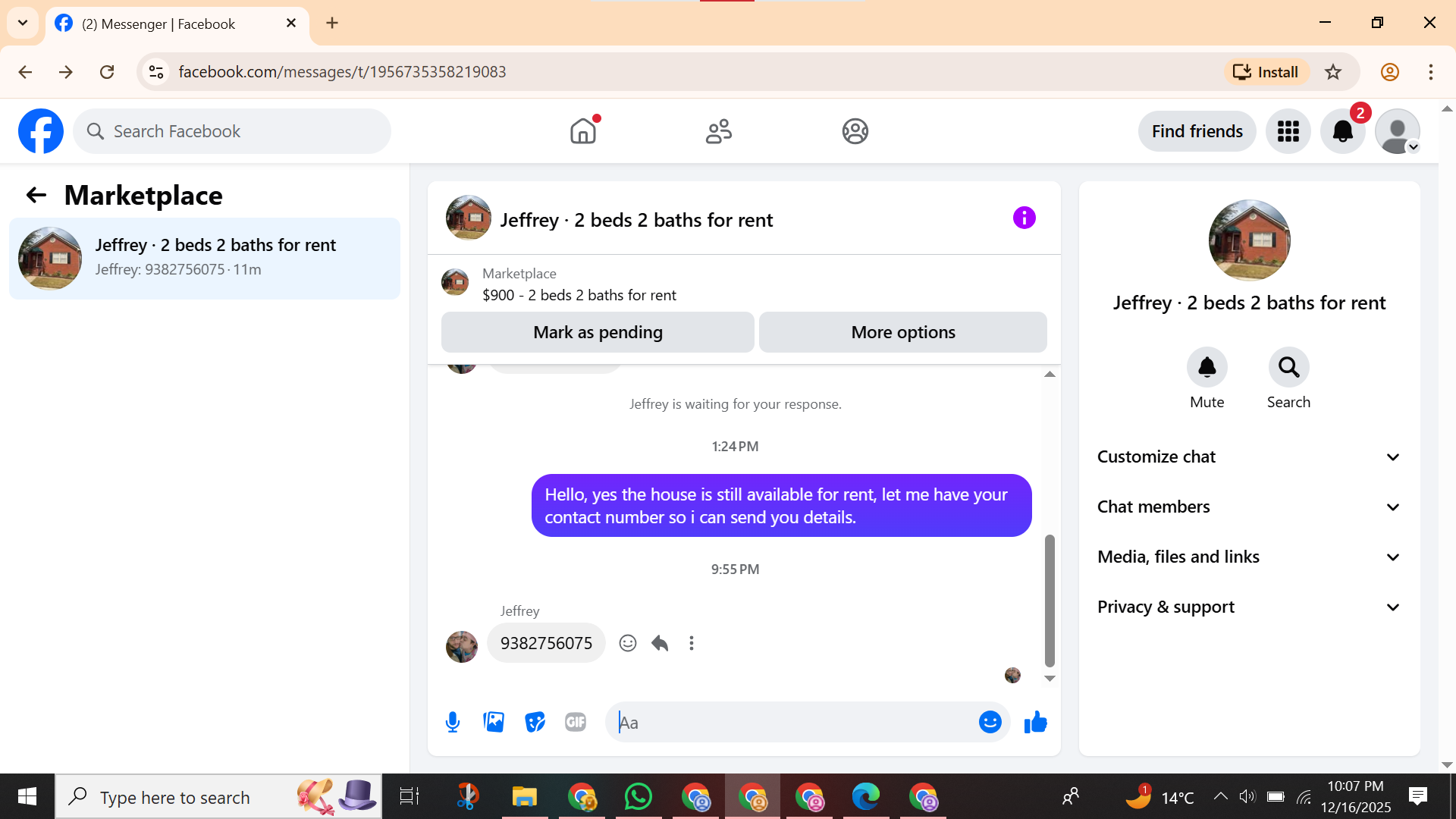Open the tab search dropdown arrow
Image resolution: width=1456 pixels, height=819 pixels.
(23, 23)
